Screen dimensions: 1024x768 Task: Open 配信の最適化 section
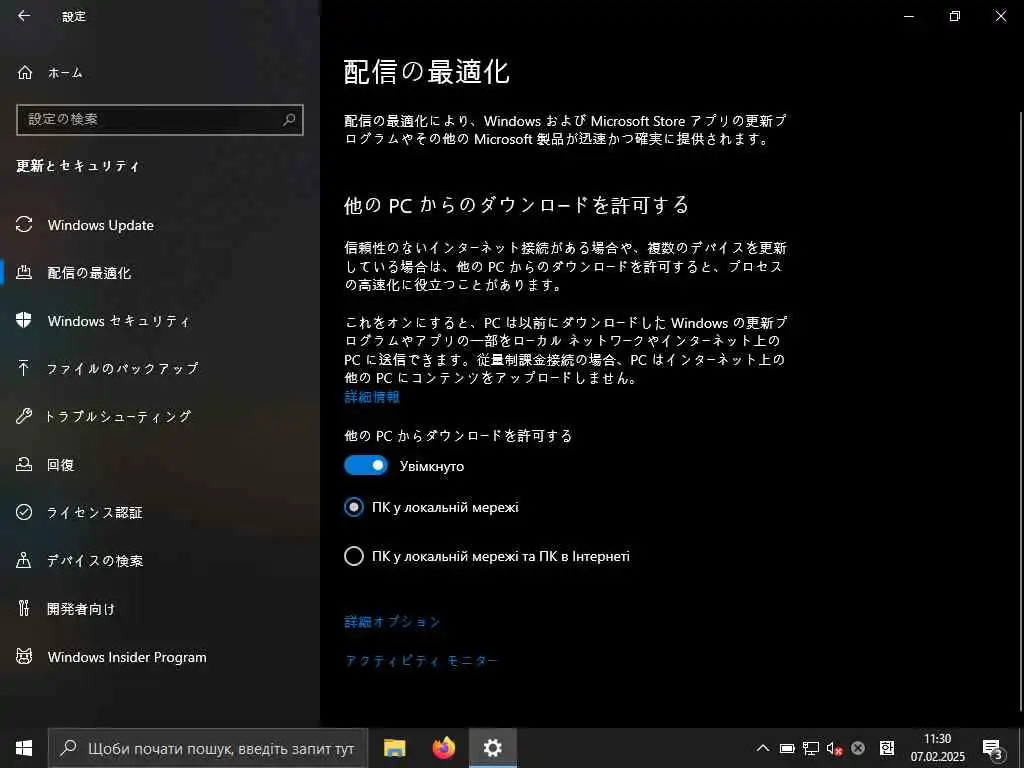(160, 273)
